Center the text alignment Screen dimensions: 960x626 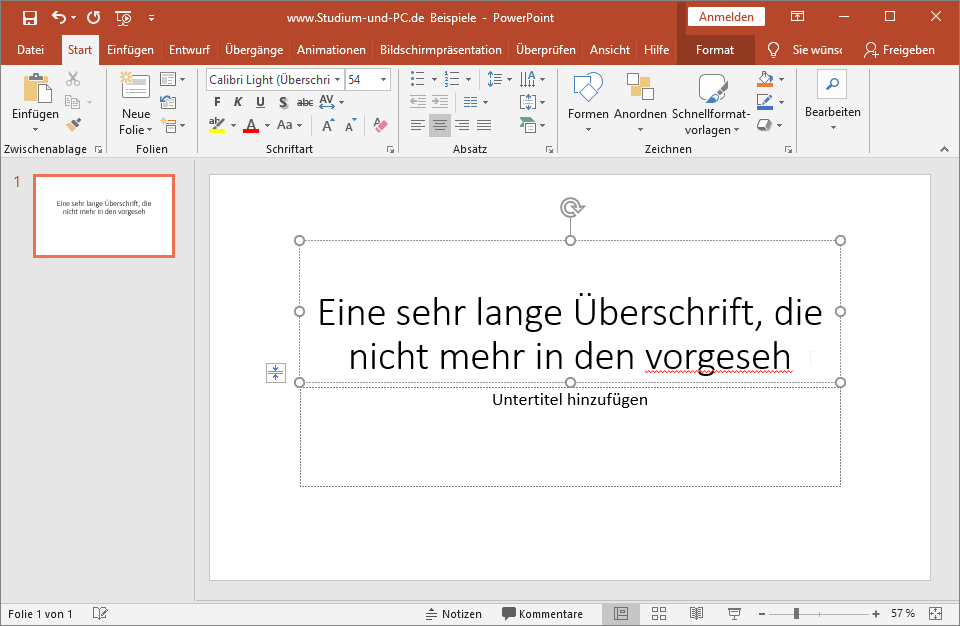440,126
